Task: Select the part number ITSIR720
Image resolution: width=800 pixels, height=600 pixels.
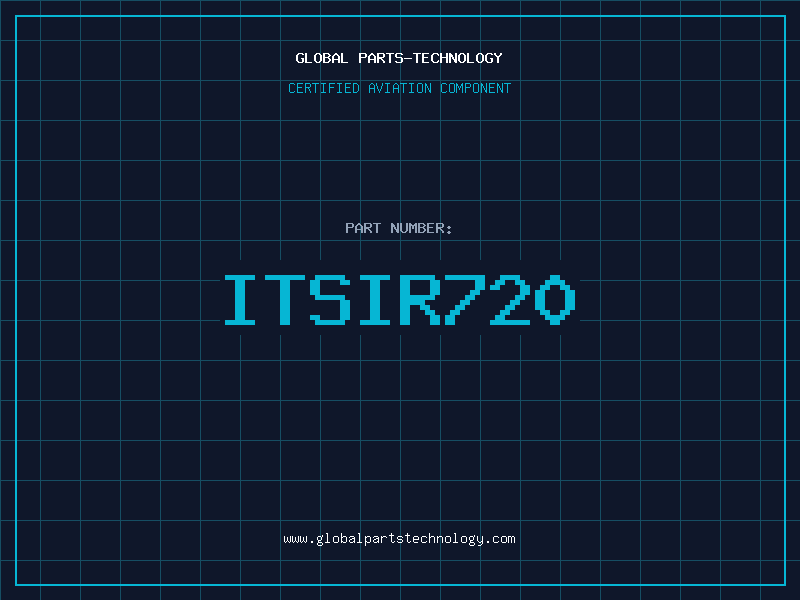Action: coord(400,299)
